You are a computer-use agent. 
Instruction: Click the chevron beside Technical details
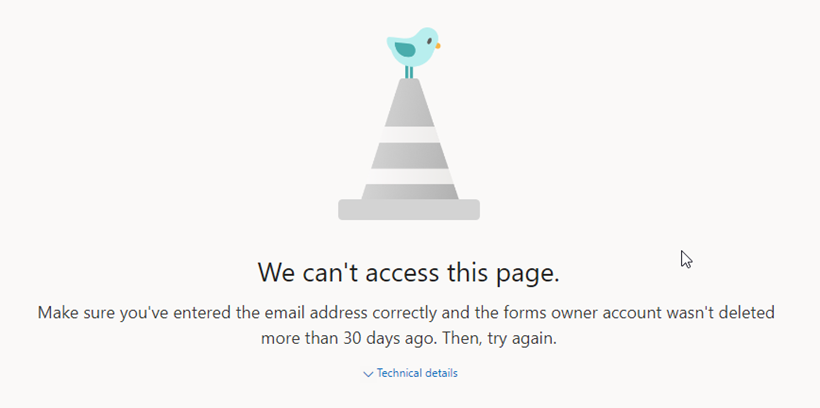[368, 374]
